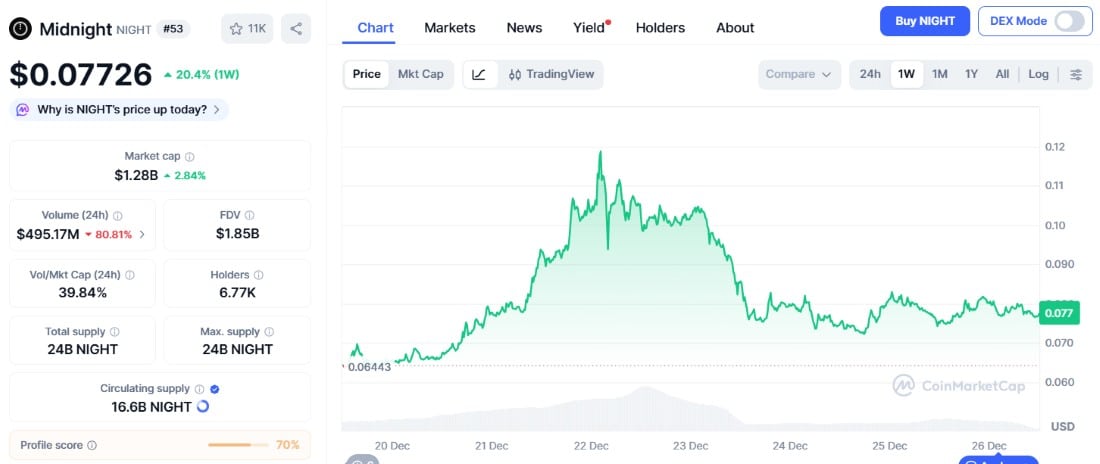
Task: Toggle the DEX Mode switch
Action: pos(1068,21)
